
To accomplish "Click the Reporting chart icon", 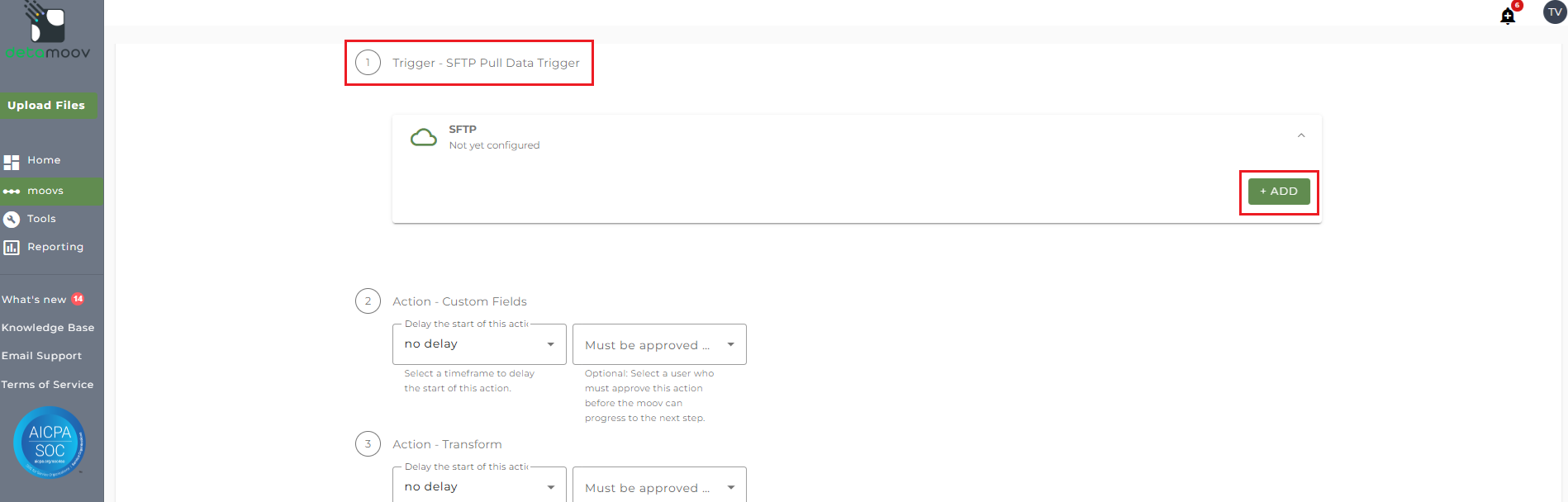I will point(12,248).
